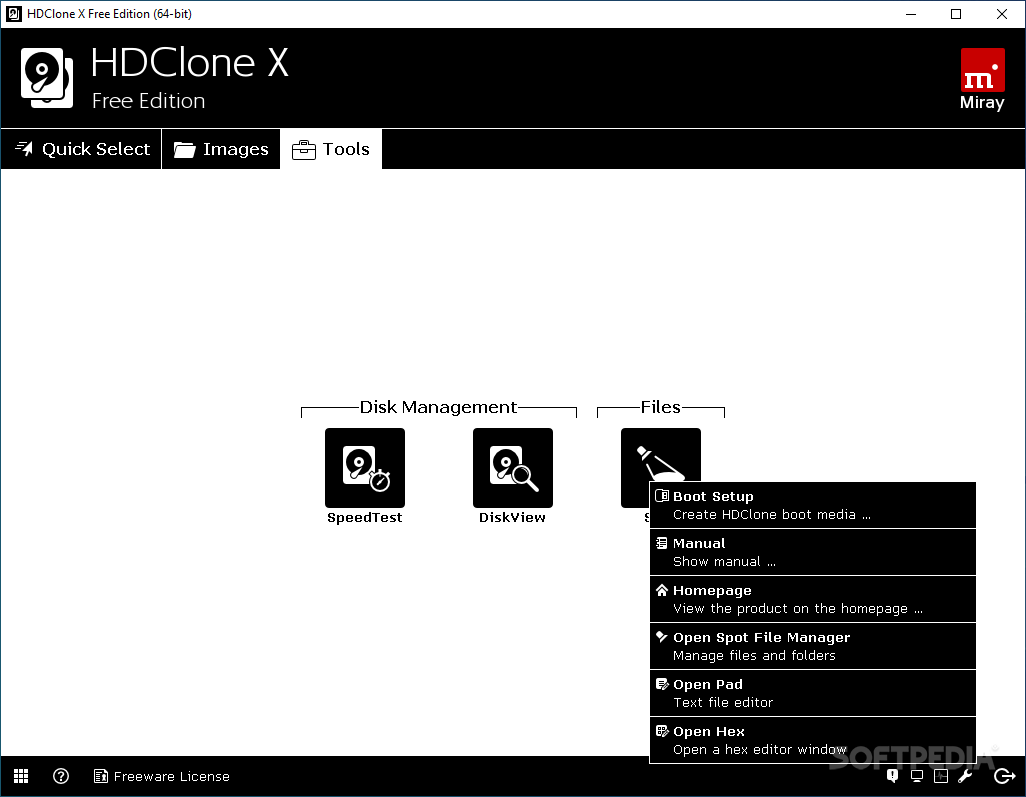Click the exit arrow icon
The height and width of the screenshot is (797, 1026).
coord(1004,776)
